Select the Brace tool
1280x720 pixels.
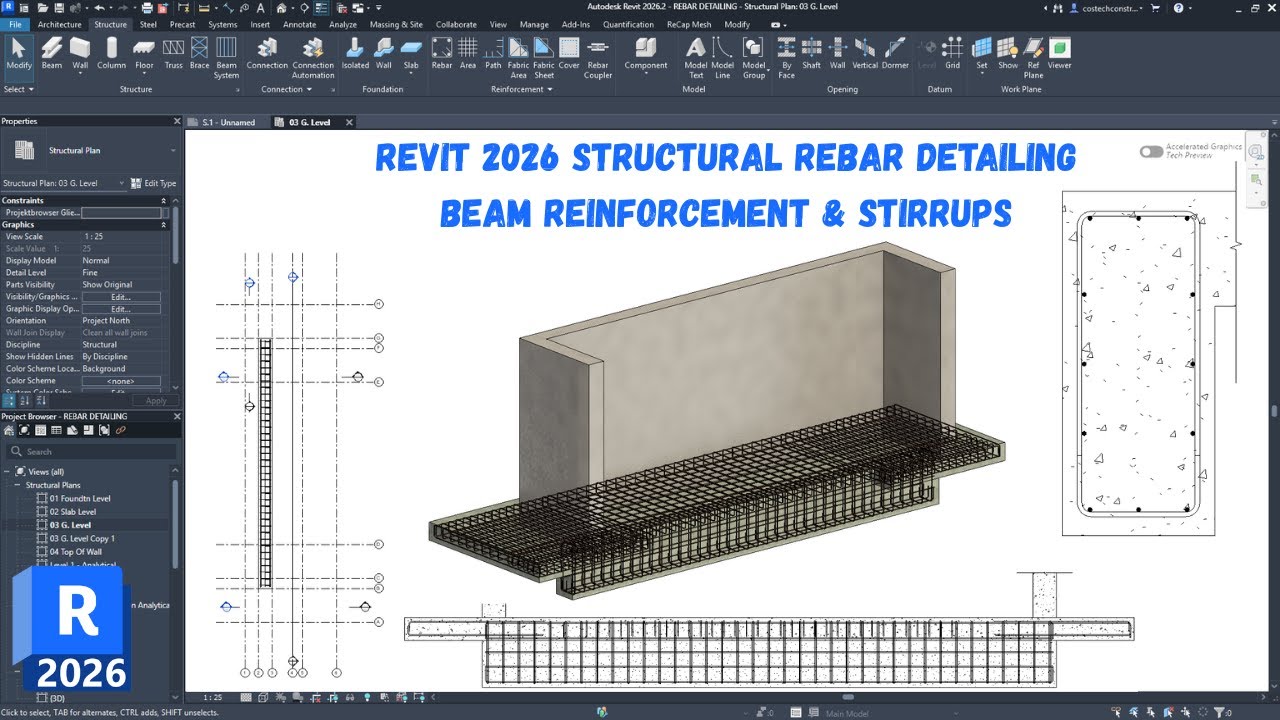(200, 53)
